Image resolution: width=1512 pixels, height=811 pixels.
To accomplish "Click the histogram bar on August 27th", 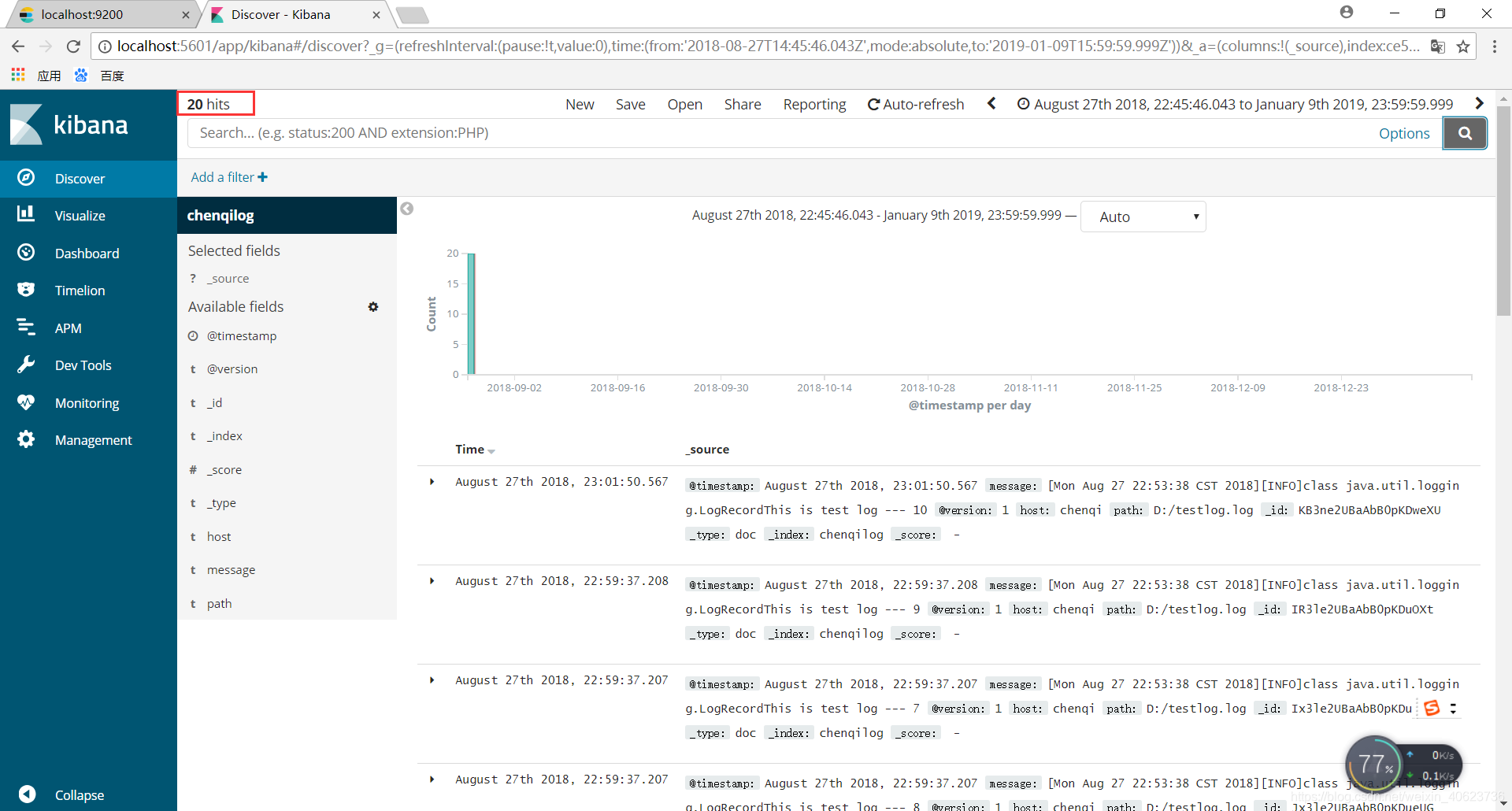I will pyautogui.click(x=471, y=313).
